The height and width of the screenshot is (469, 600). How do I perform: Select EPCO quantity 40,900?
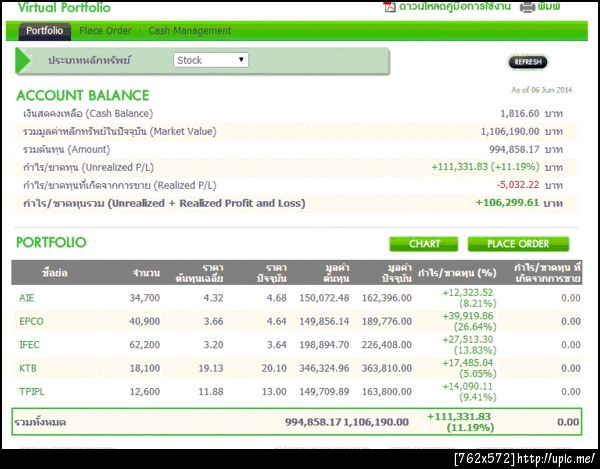[x=144, y=321]
